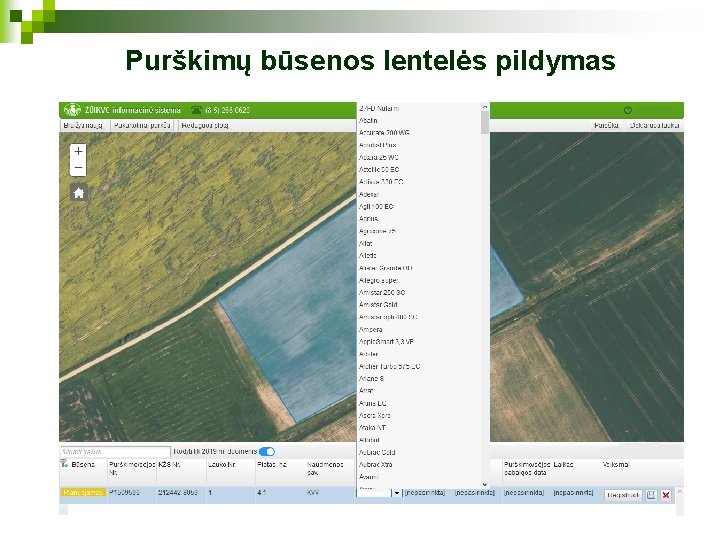The image size is (720, 540).
Task: Click the power logout icon
Action: tap(628, 110)
